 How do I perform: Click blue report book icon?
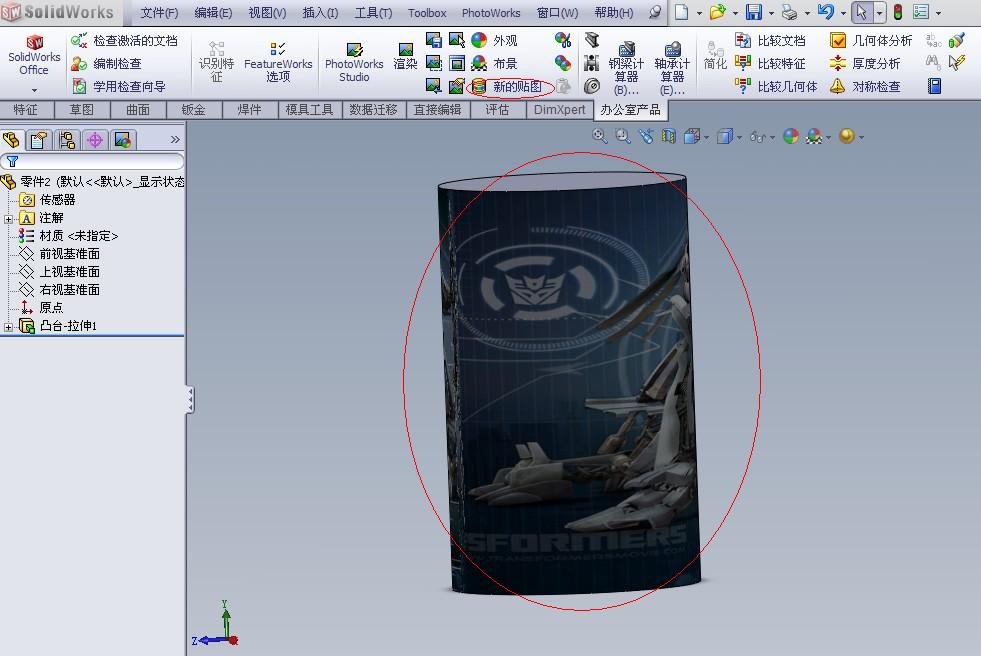click(934, 86)
